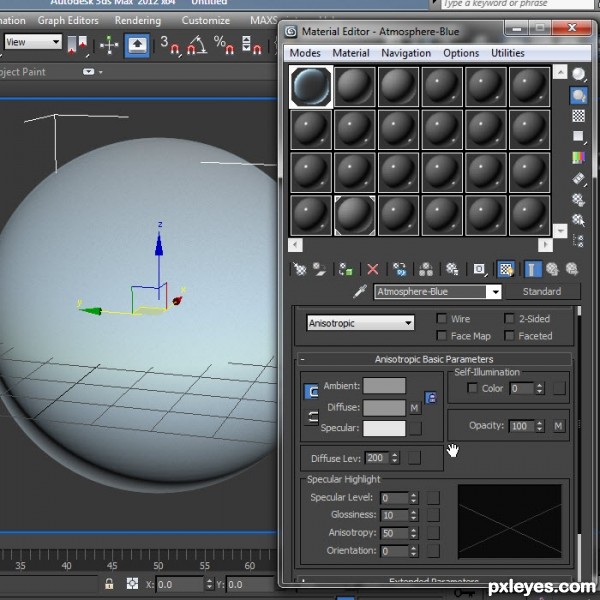Toggle Diffuse-Specular color lock button

coord(311,417)
